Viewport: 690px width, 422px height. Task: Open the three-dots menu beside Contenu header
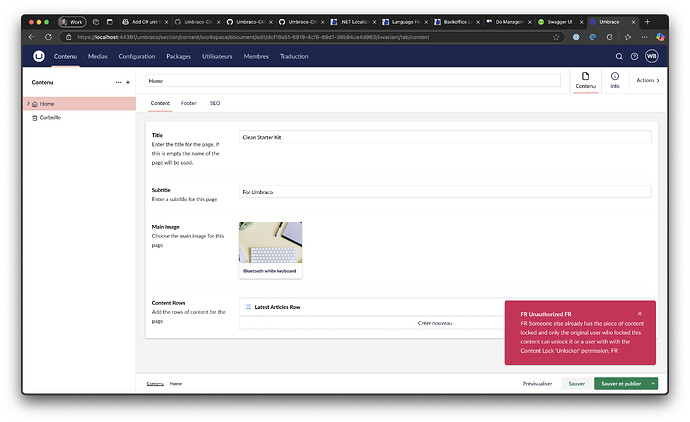(118, 82)
